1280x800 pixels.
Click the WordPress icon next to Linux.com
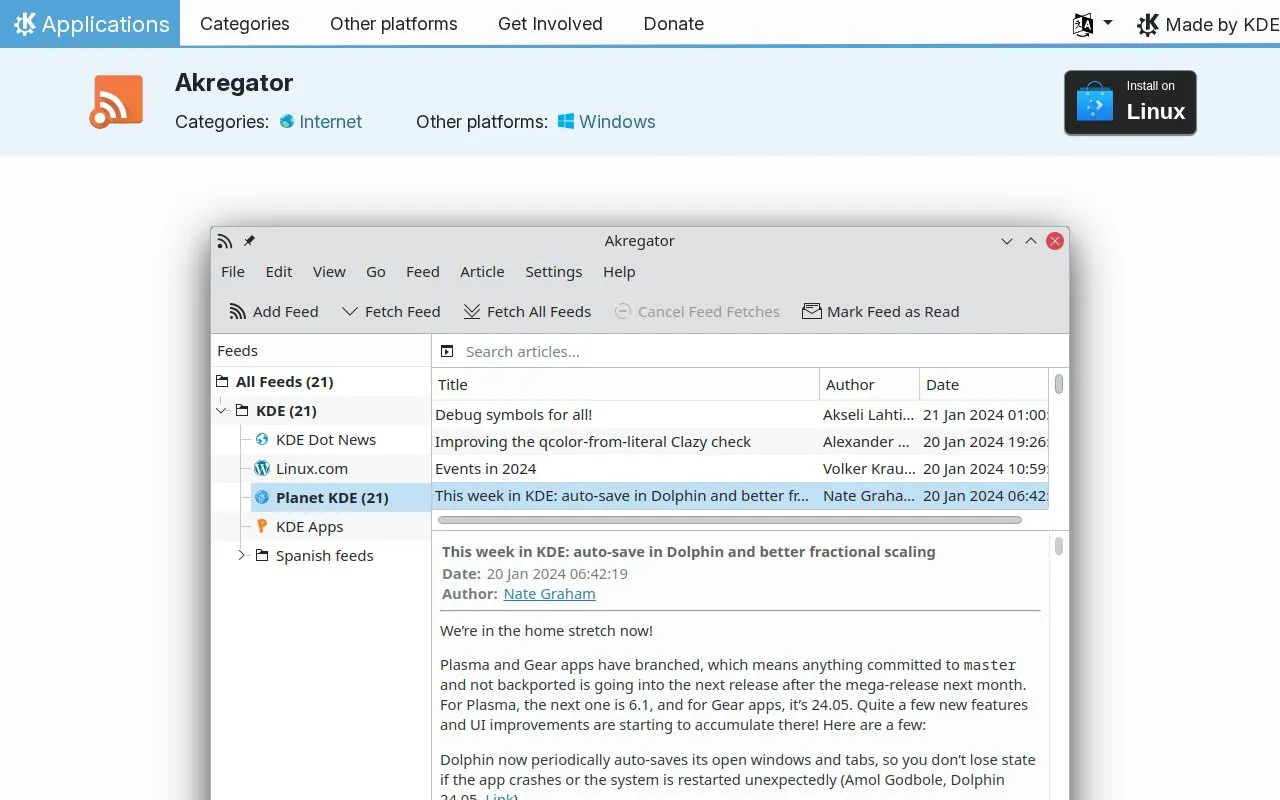tap(262, 468)
